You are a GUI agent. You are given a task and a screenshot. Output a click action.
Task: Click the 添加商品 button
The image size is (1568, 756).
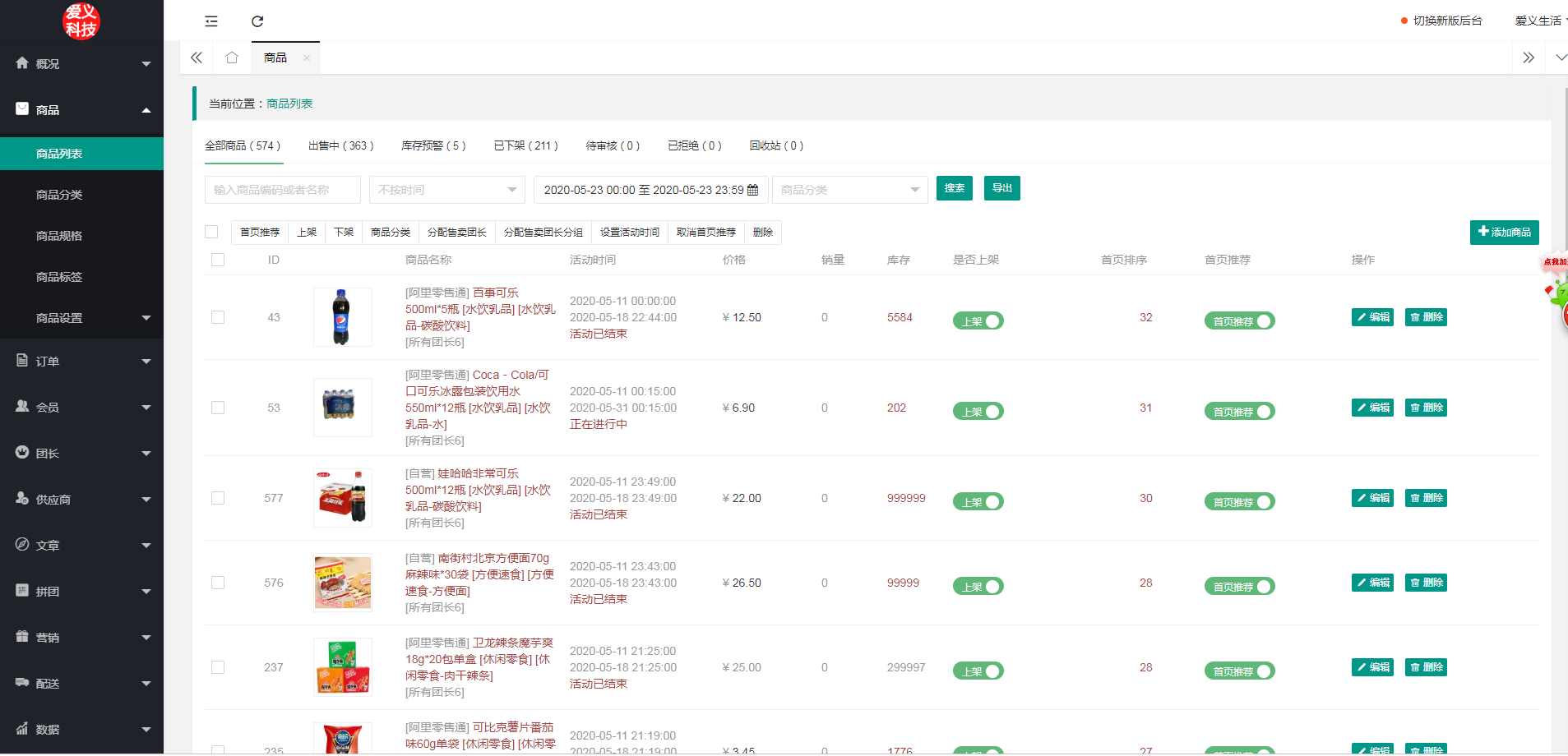click(x=1504, y=233)
